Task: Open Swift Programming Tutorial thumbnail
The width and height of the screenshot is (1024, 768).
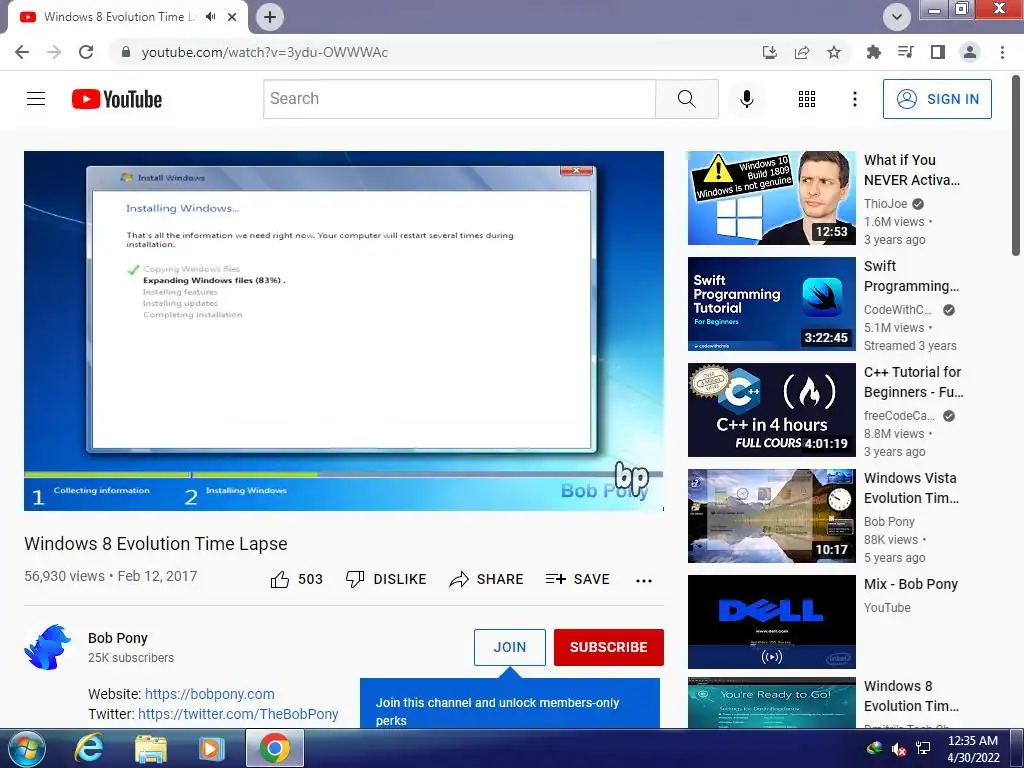Action: [771, 304]
